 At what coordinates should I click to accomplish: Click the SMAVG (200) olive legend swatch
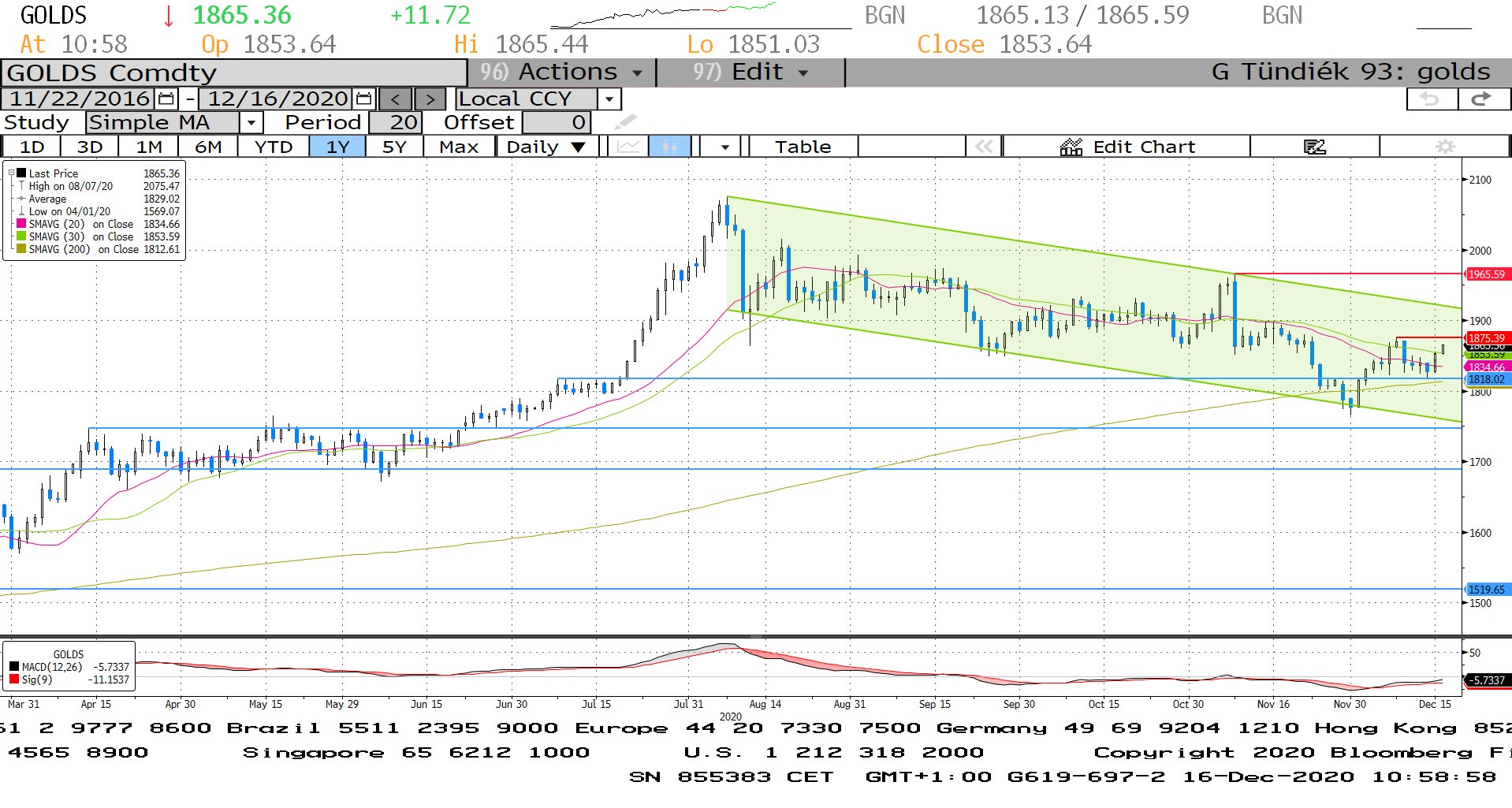pyautogui.click(x=21, y=249)
